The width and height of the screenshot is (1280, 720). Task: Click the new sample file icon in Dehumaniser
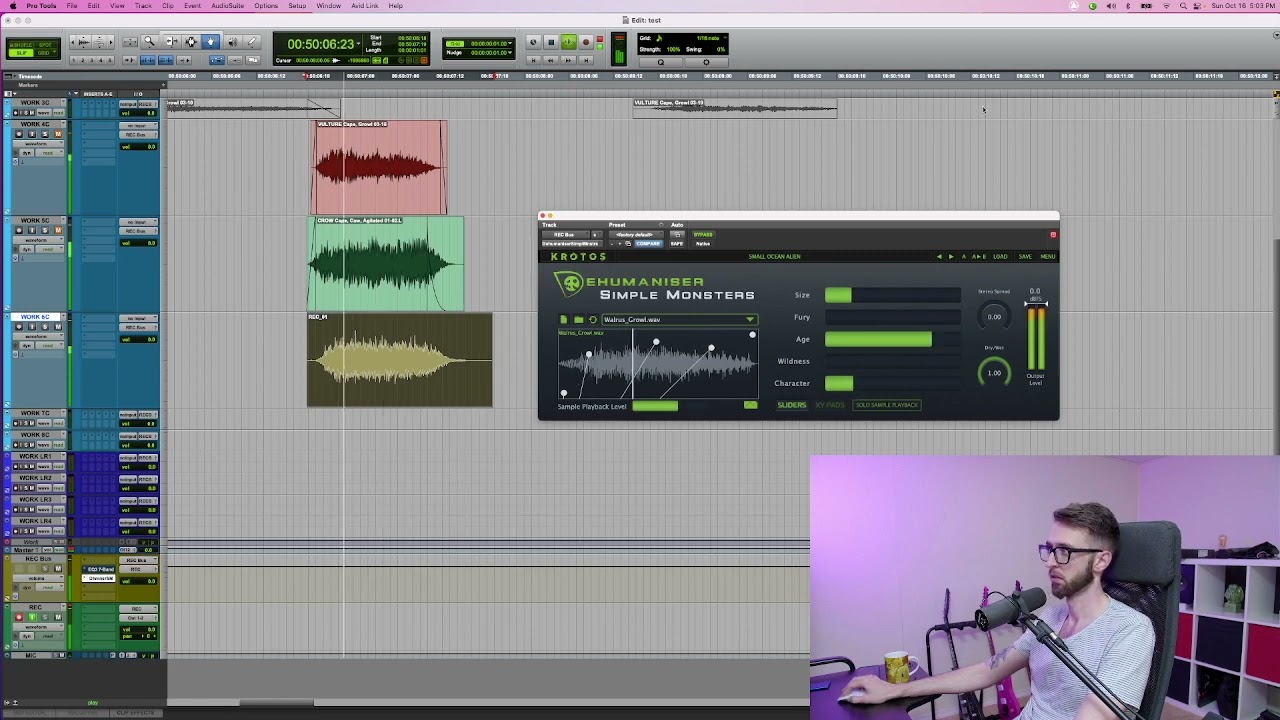564,319
